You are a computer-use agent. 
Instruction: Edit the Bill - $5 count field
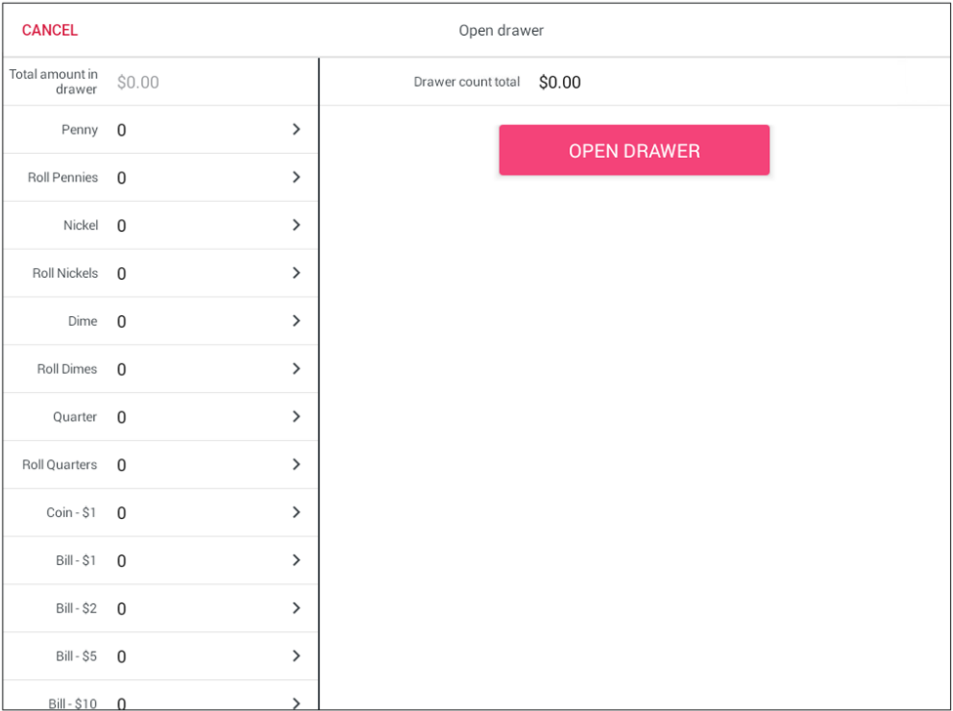pyautogui.click(x=190, y=657)
